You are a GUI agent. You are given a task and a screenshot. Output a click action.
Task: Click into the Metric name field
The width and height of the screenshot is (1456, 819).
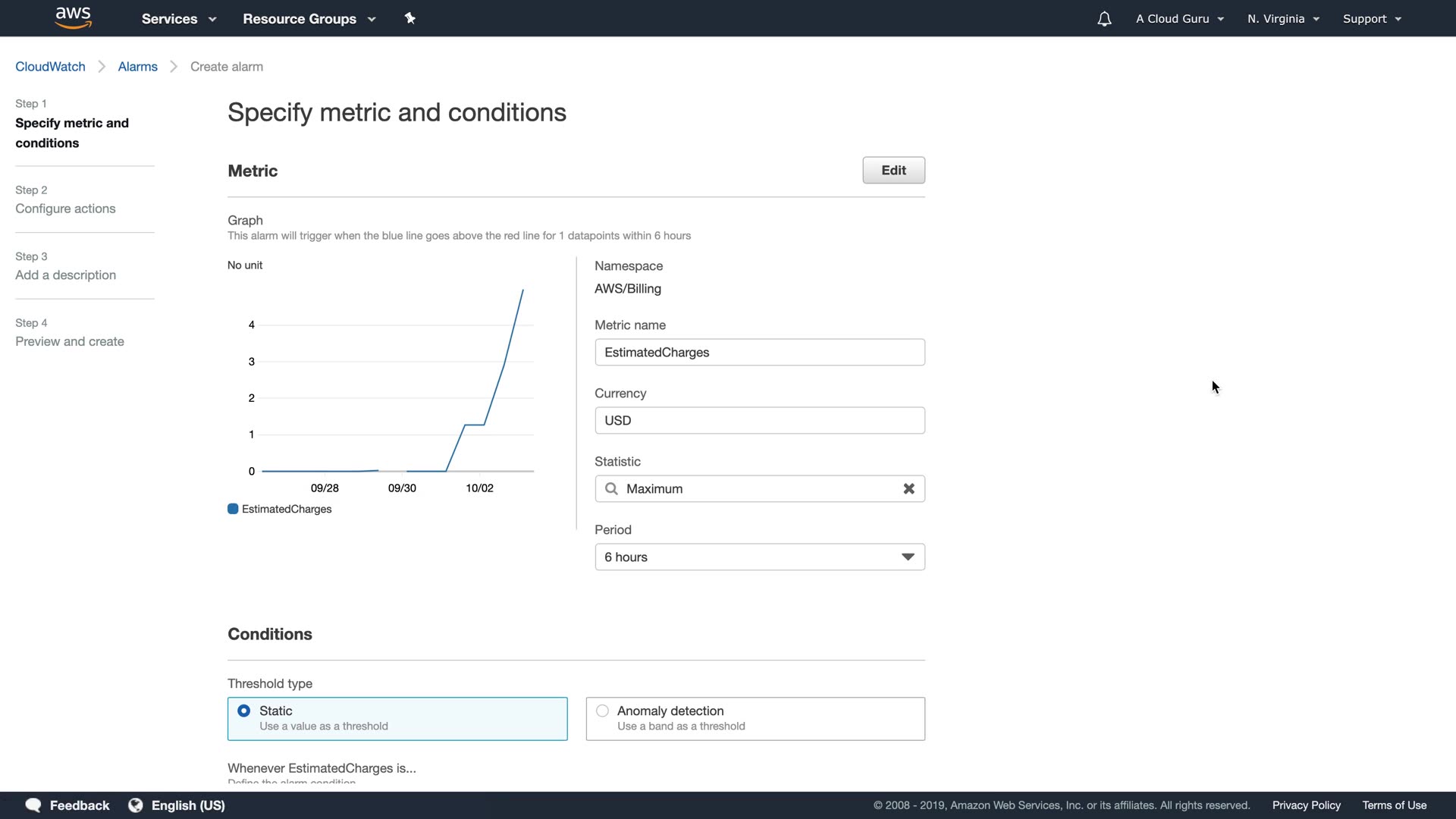click(x=759, y=353)
